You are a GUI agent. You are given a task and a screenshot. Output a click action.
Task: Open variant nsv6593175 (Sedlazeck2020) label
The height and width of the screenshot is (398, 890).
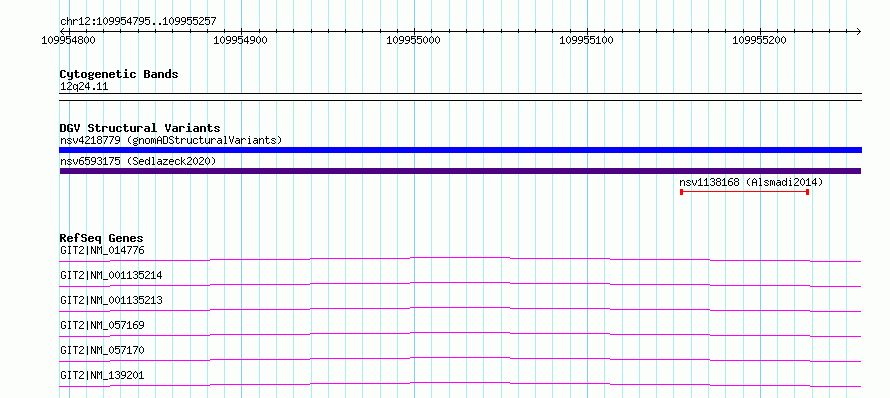(x=138, y=161)
